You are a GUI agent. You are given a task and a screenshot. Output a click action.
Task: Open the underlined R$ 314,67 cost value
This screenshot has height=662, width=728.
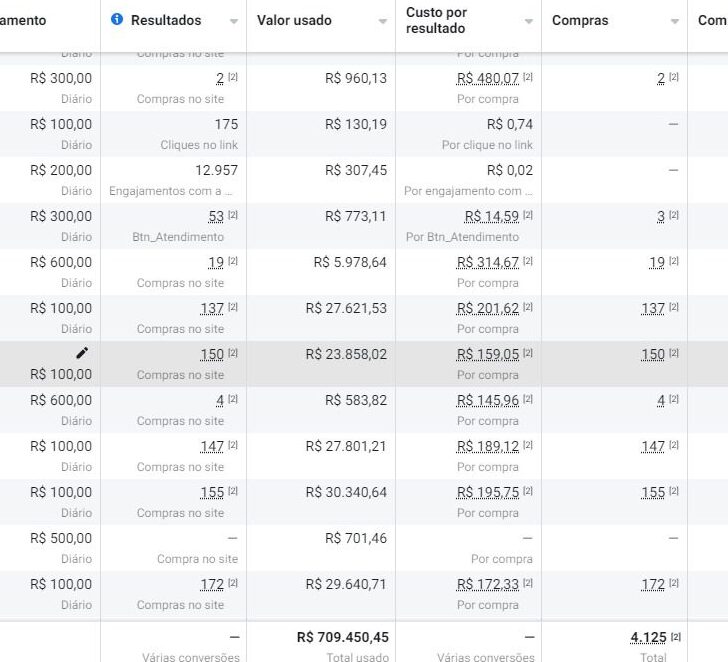(x=488, y=262)
